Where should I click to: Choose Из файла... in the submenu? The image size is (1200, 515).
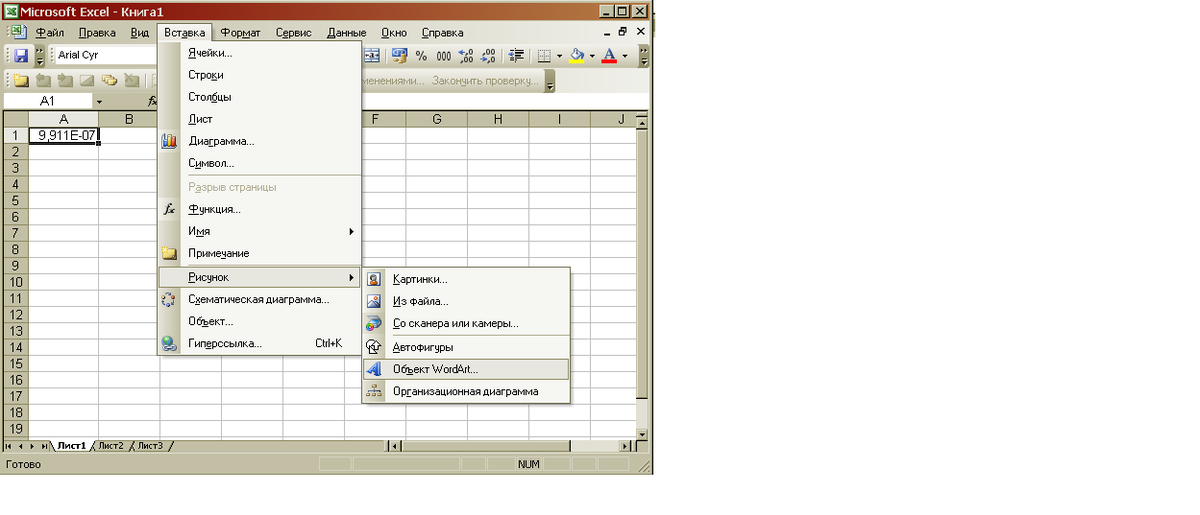point(465,301)
